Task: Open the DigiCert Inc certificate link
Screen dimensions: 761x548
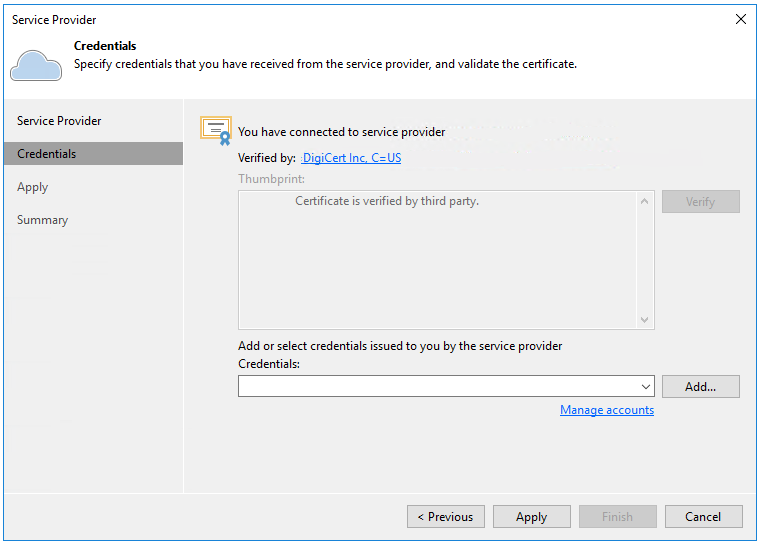Action: 351,158
